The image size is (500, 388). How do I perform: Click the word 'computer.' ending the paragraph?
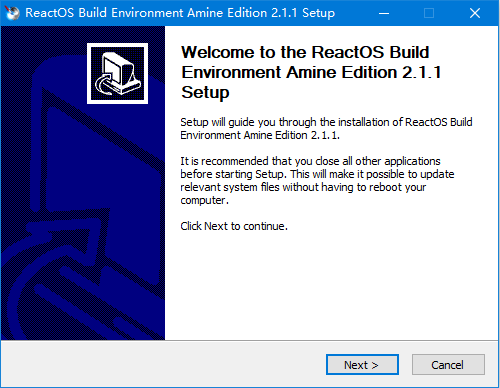pyautogui.click(x=204, y=200)
